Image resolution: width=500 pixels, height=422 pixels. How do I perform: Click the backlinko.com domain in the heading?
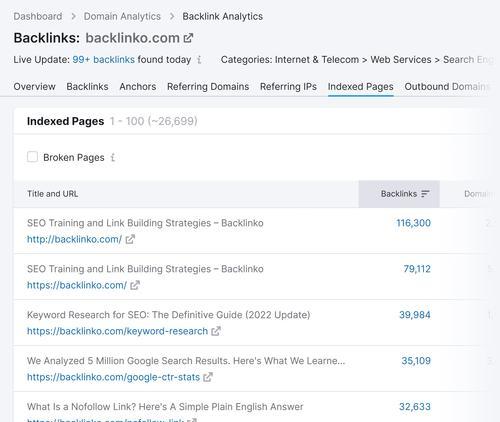click(x=133, y=38)
